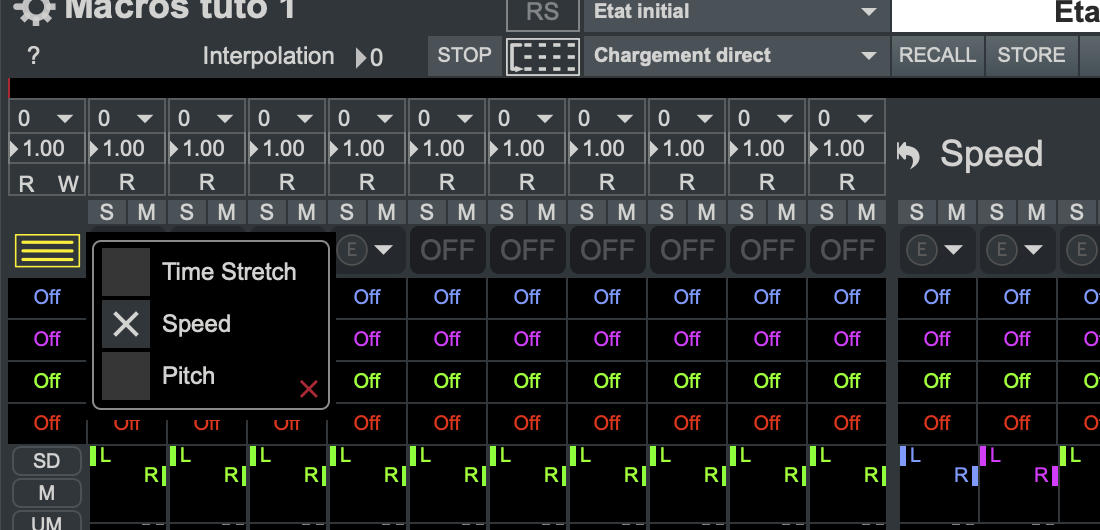Open settings gear next to Macros tuto 1

[x=34, y=10]
